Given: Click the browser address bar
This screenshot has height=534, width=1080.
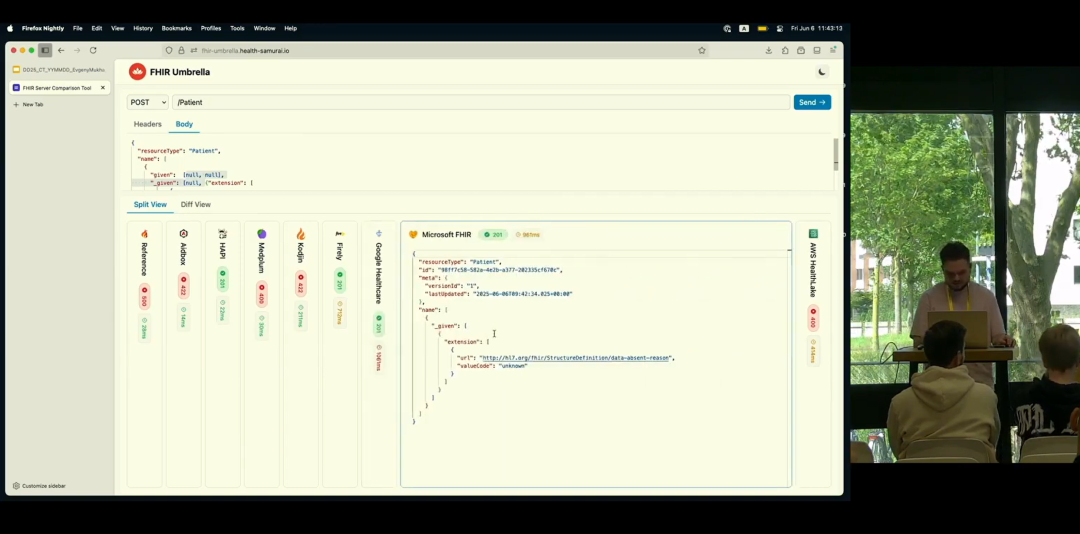Looking at the screenshot, I should [434, 50].
